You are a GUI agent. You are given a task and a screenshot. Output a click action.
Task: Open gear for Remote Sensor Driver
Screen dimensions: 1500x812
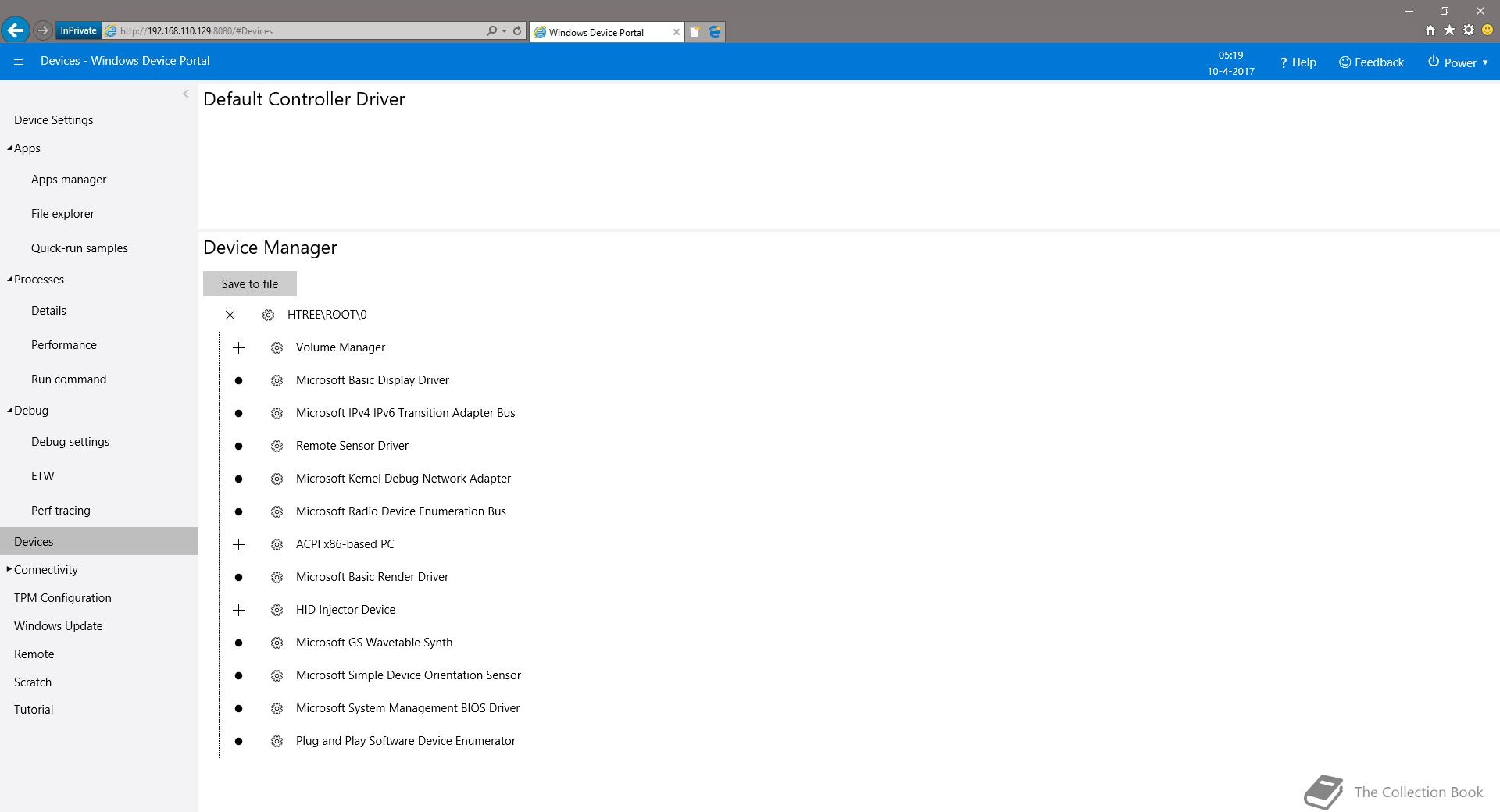[277, 446]
